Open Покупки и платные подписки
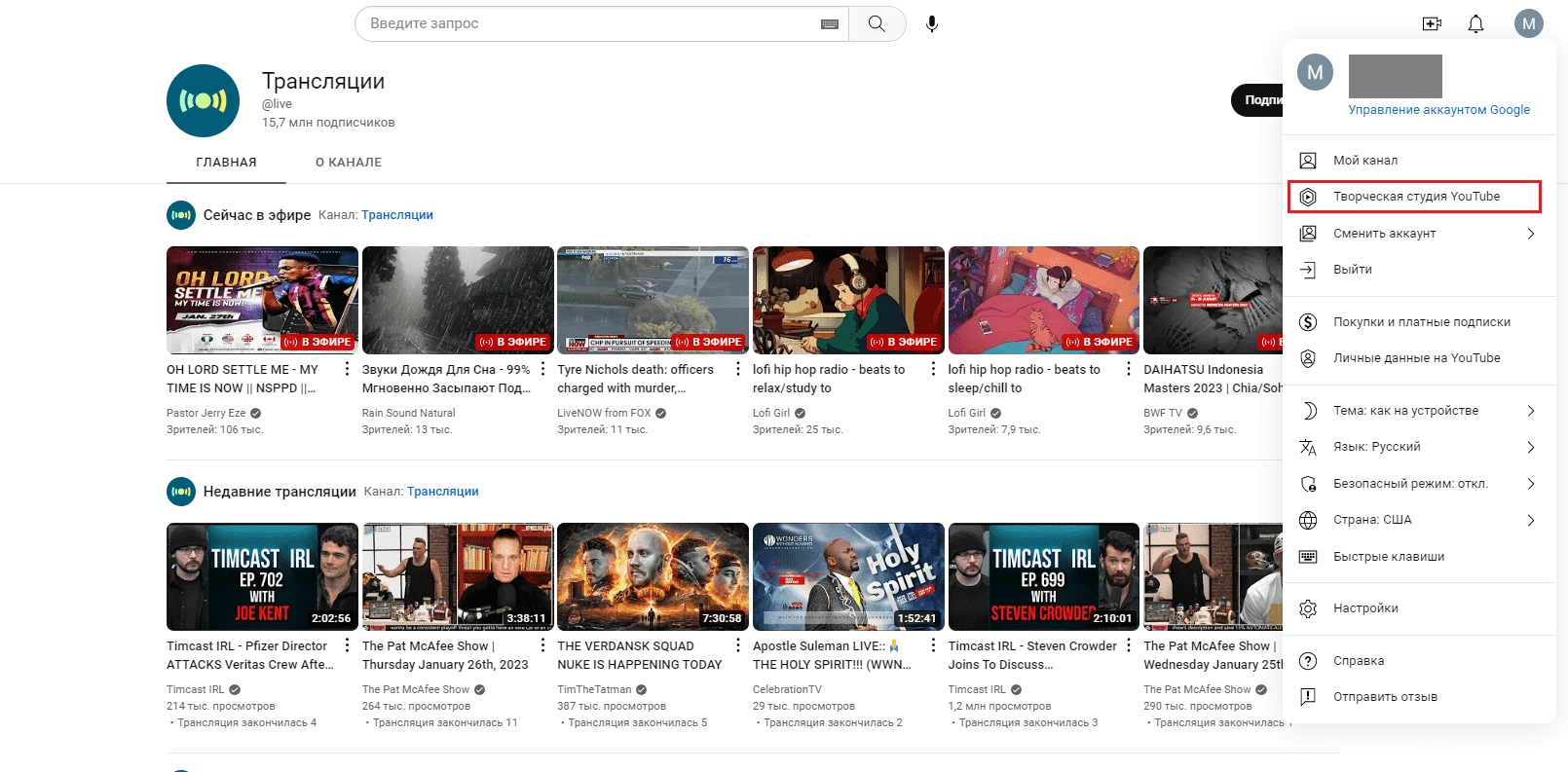The image size is (1568, 772). coord(1419,322)
